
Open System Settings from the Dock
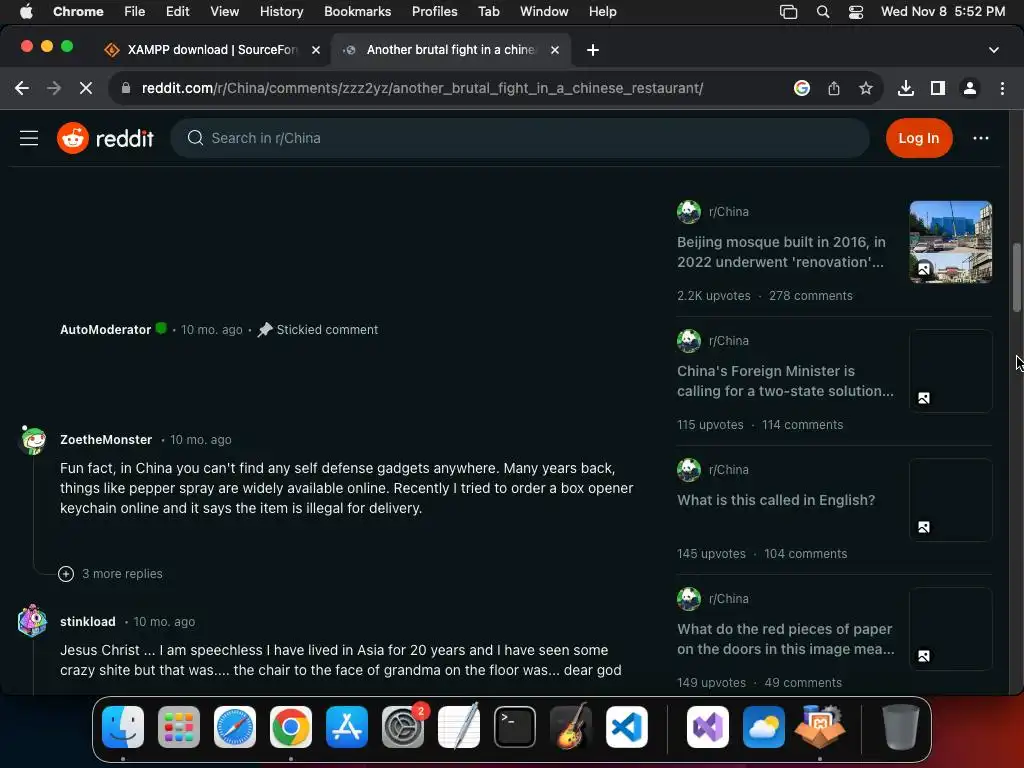[403, 727]
